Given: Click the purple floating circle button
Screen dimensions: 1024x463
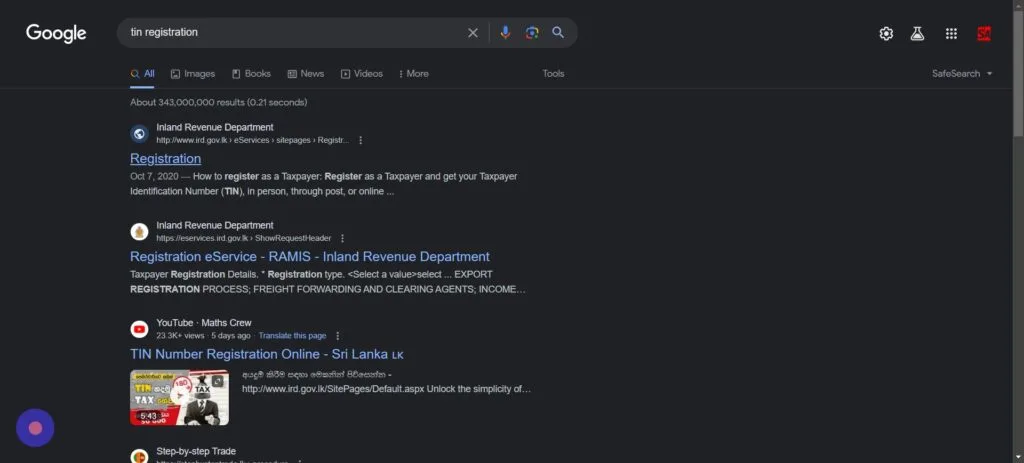Looking at the screenshot, I should pyautogui.click(x=35, y=428).
